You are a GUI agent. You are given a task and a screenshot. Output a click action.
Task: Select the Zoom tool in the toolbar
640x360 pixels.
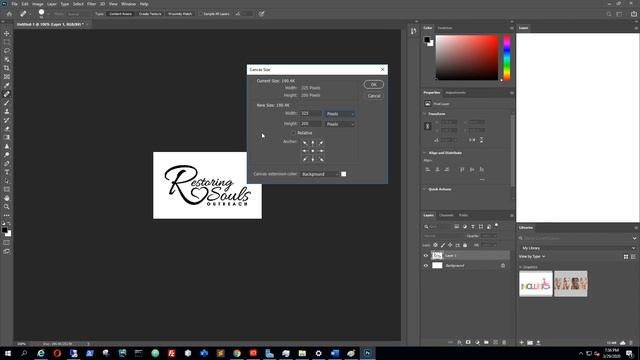[x=7, y=207]
